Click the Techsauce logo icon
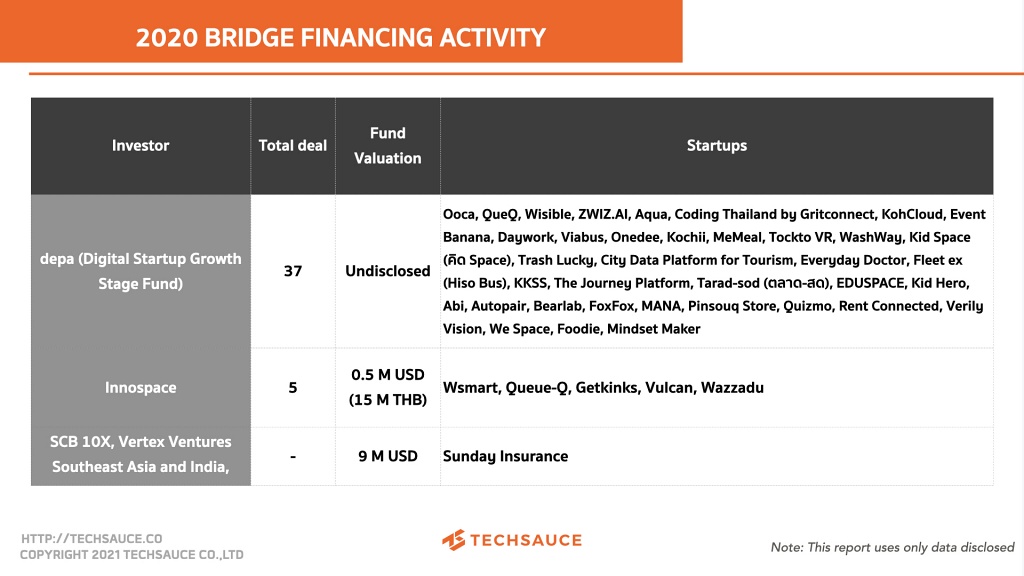Viewport: 1024px width, 576px height. click(x=454, y=540)
